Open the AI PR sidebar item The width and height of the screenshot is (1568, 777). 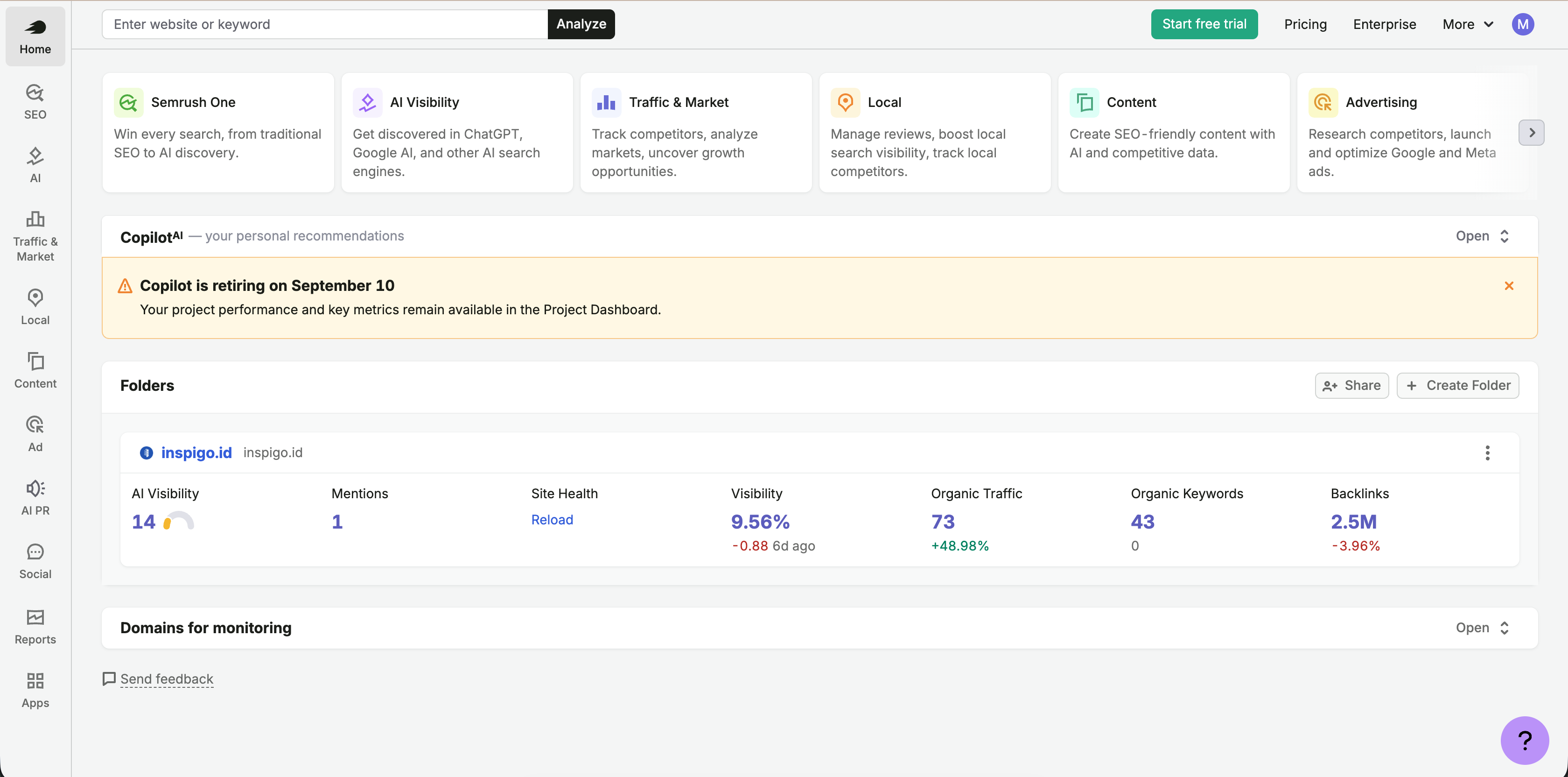(x=35, y=498)
